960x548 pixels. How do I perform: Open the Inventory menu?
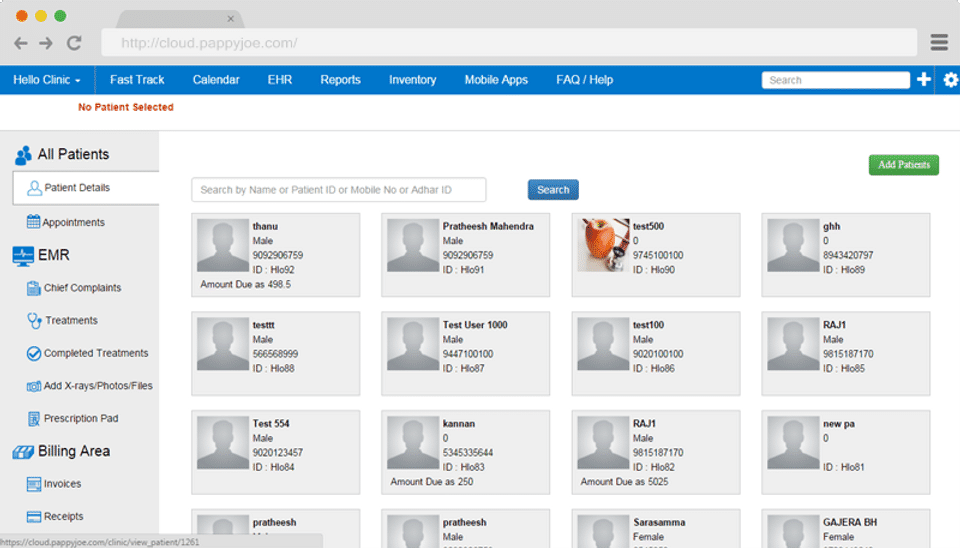pyautogui.click(x=413, y=80)
